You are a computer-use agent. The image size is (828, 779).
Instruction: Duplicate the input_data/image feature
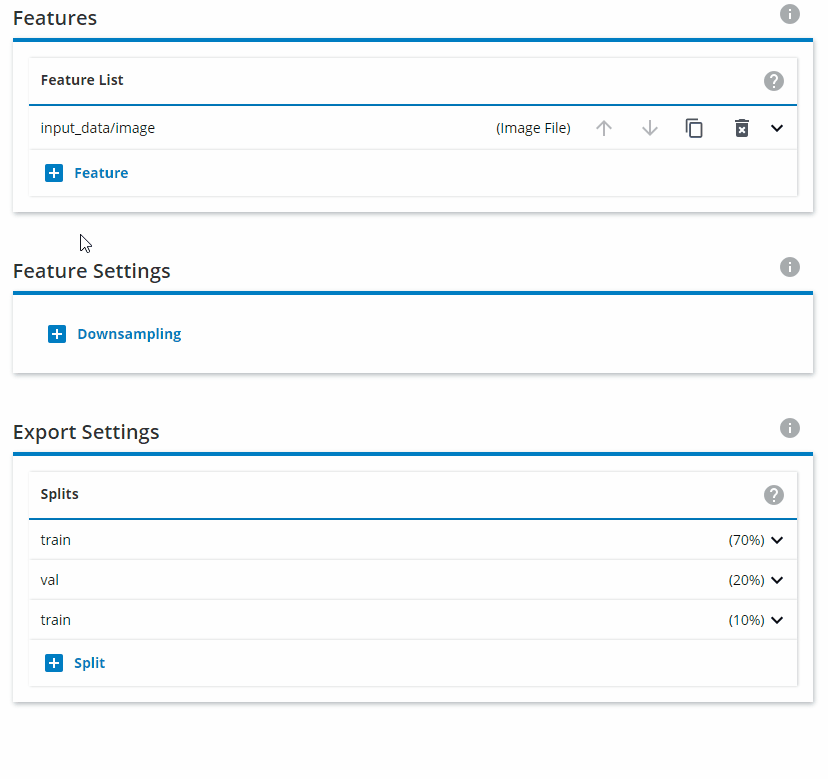(694, 128)
